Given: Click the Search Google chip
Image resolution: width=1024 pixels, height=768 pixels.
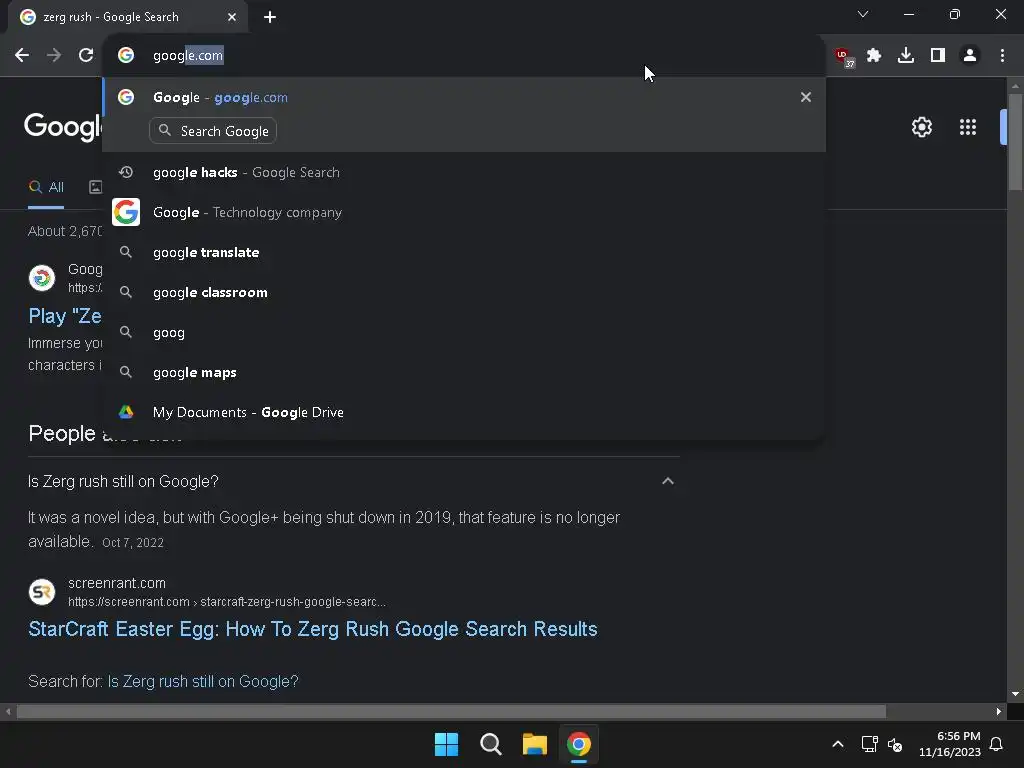Looking at the screenshot, I should click(x=213, y=131).
